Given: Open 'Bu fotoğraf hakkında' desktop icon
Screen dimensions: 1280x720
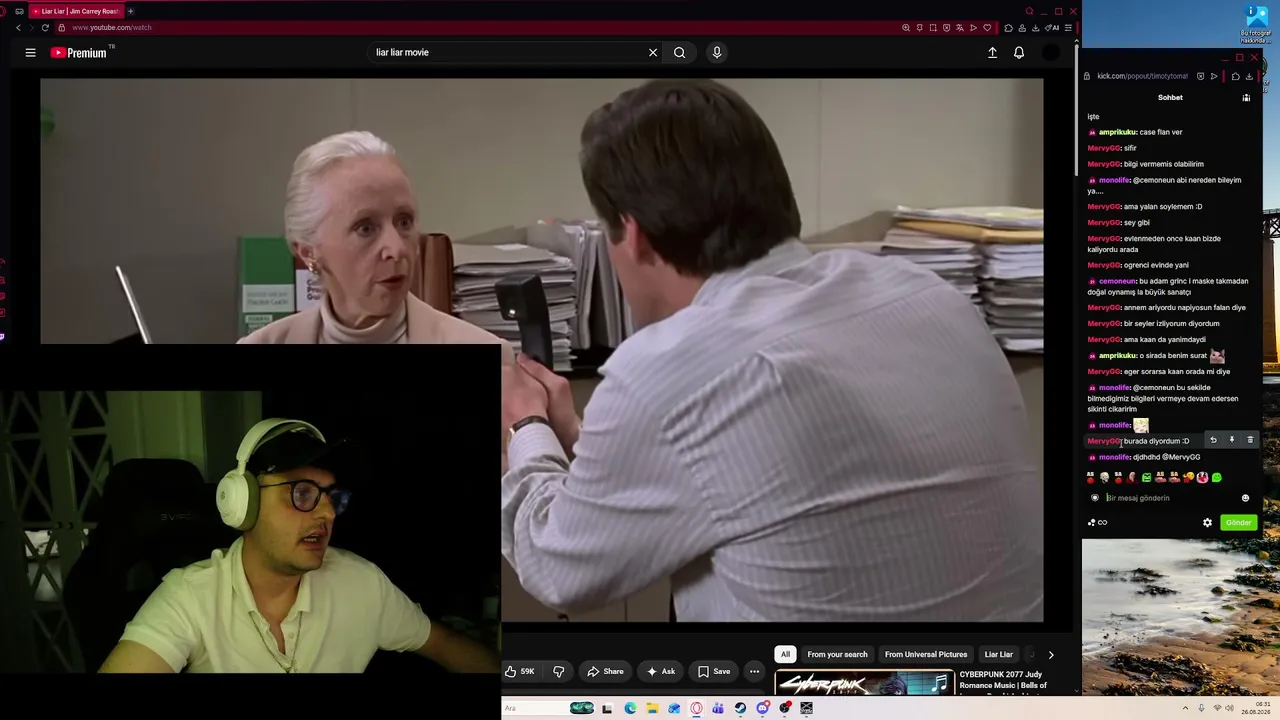Looking at the screenshot, I should [x=1256, y=23].
